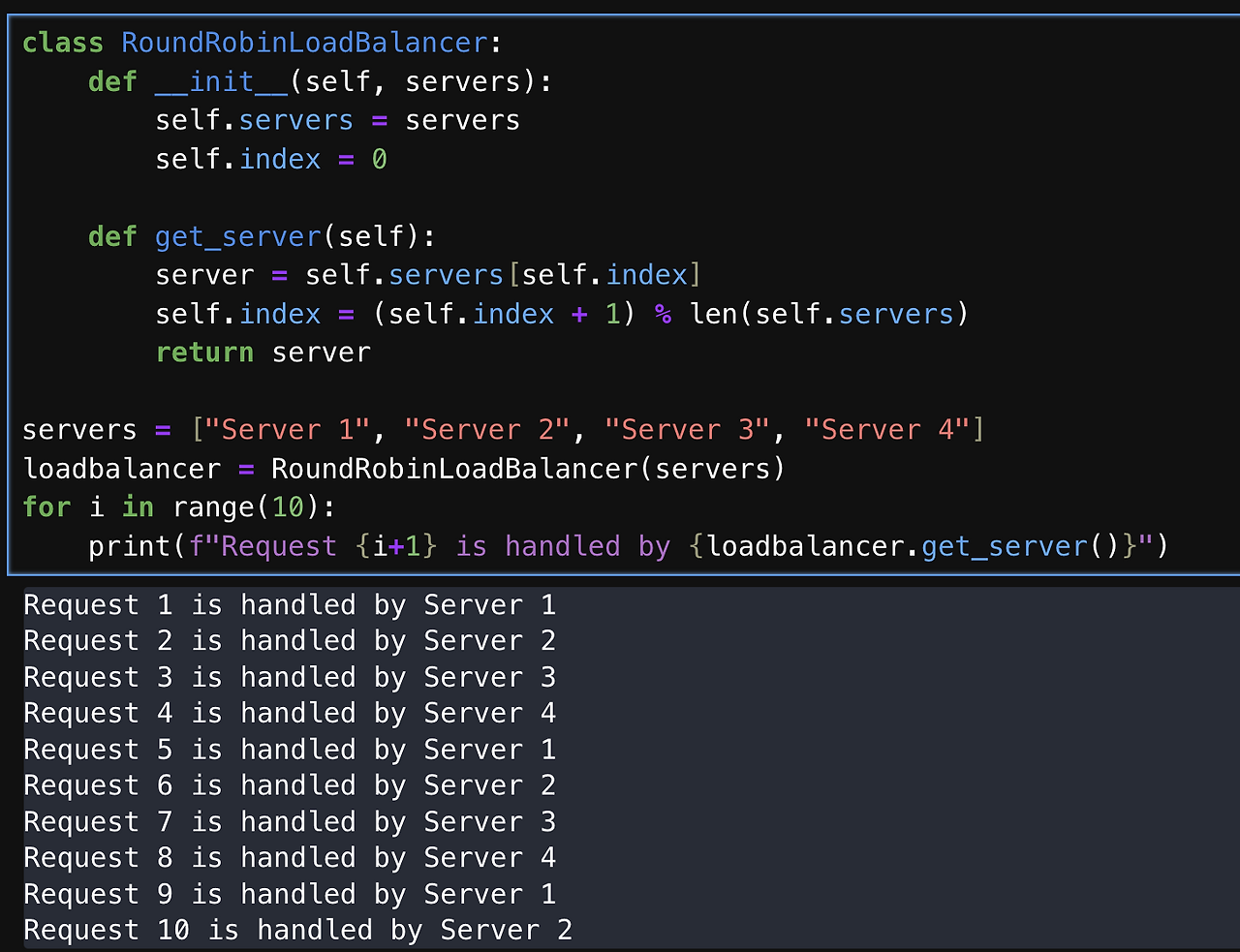Image resolution: width=1240 pixels, height=952 pixels.
Task: Click the "__init__" method name
Action: (222, 81)
